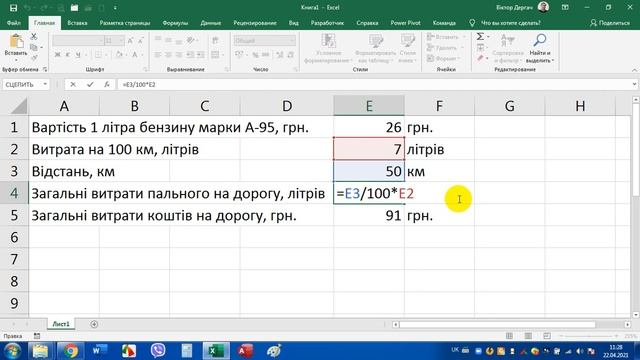The image size is (640, 360).
Task: Switch to Page Break Preview icon
Action: 547,336
